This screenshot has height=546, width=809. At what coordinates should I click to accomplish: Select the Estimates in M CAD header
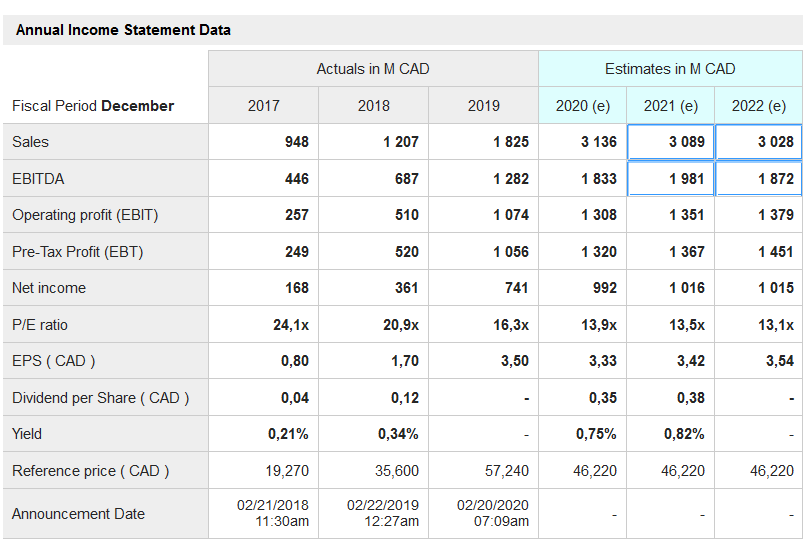669,69
